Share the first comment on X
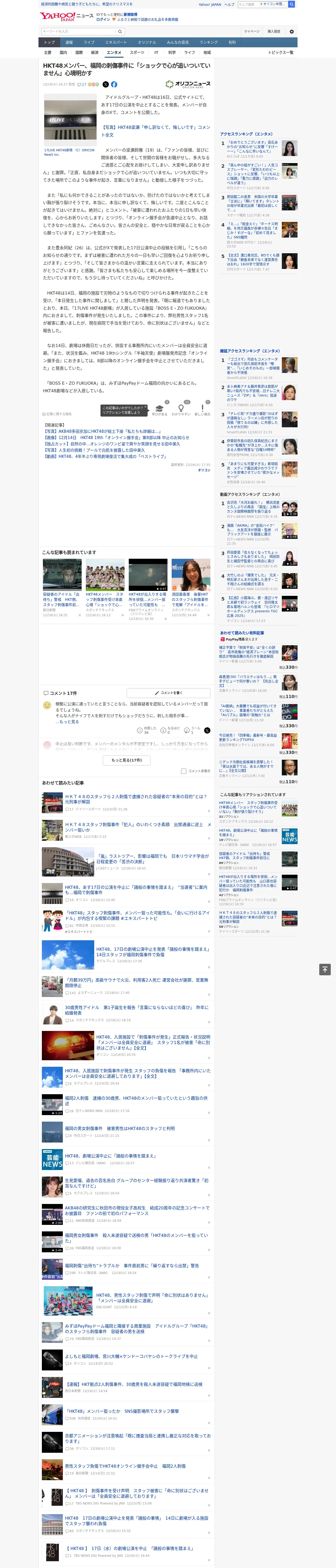336x1568 pixels. click(x=207, y=730)
